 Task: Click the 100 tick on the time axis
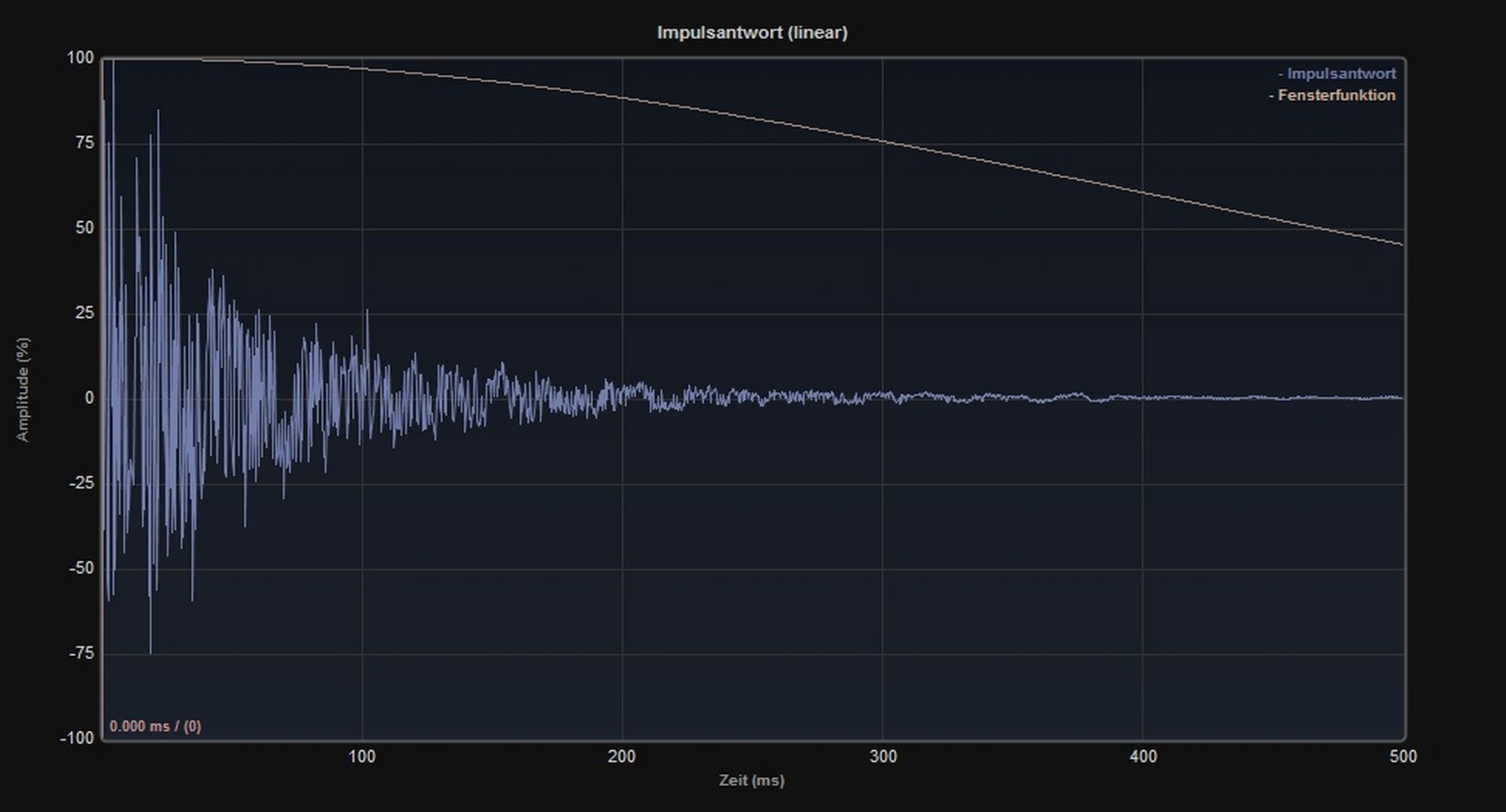click(361, 756)
